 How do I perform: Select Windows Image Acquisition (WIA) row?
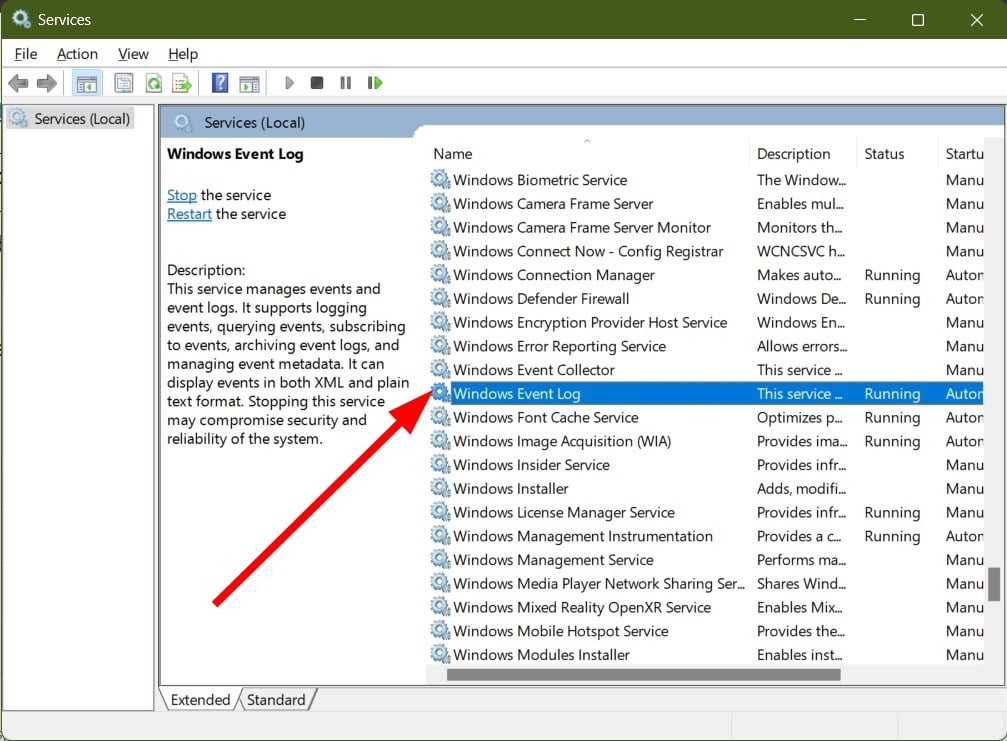(x=706, y=440)
